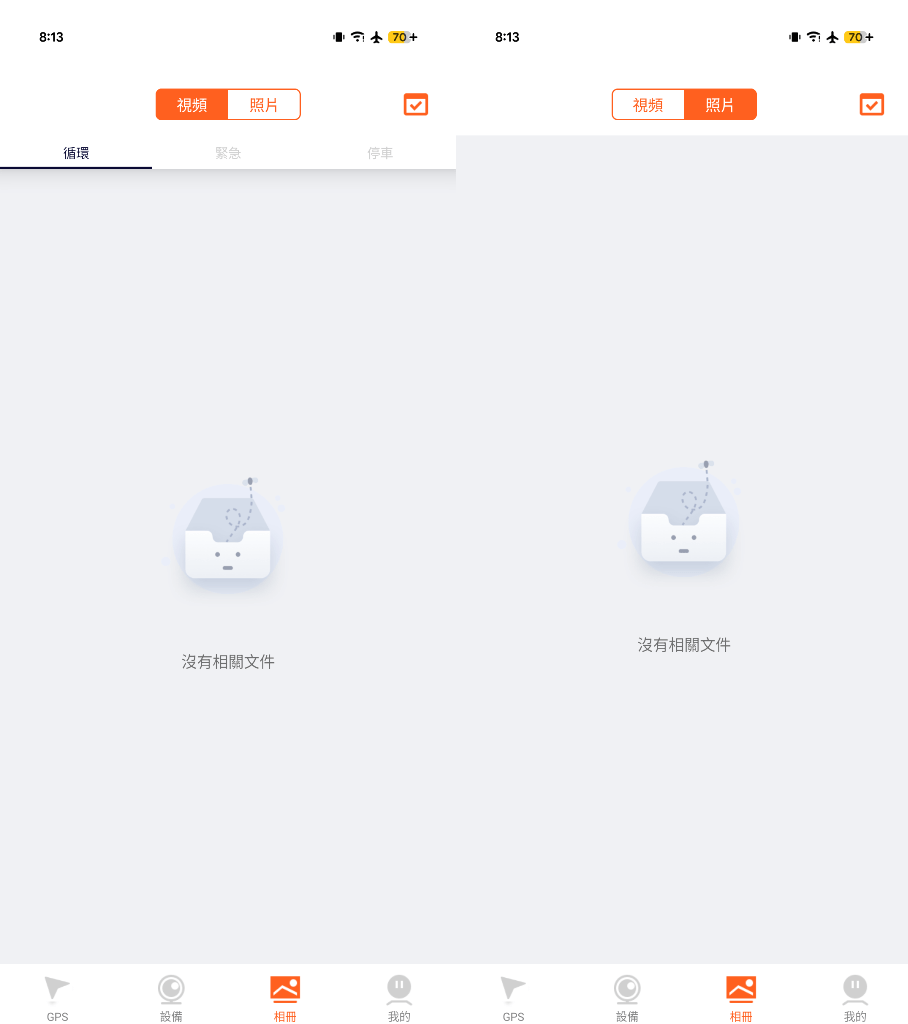The width and height of the screenshot is (908, 1024).
Task: Tap 沒有相關文件 text on right screen
Action: [x=684, y=645]
